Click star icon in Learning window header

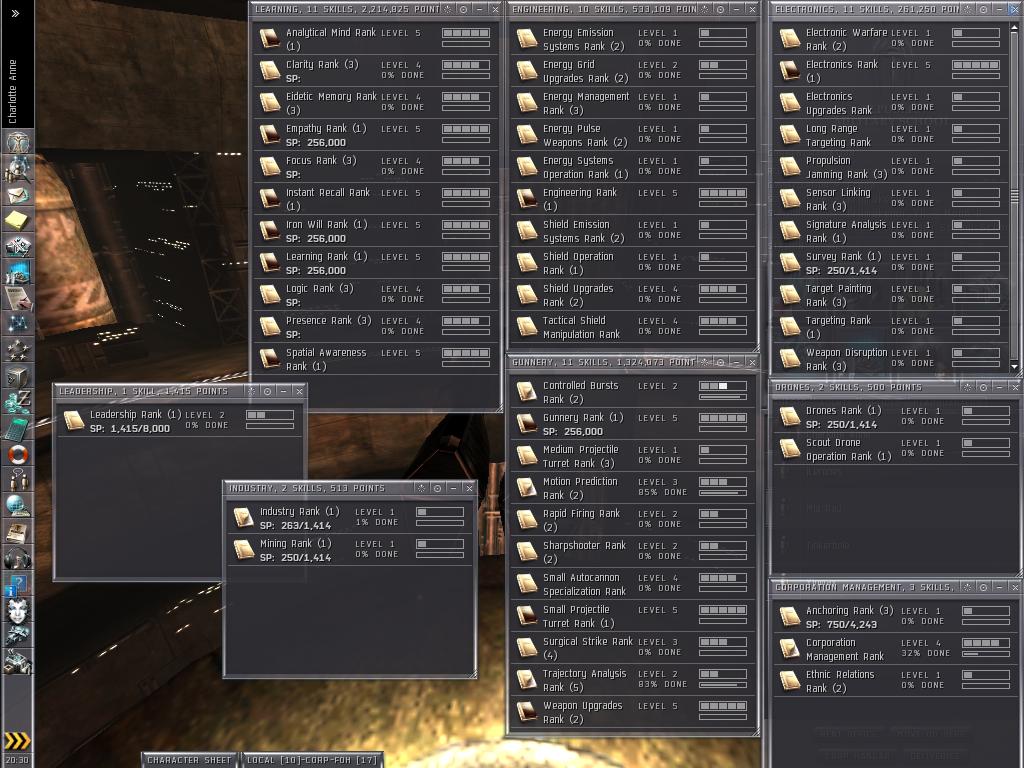[448, 9]
